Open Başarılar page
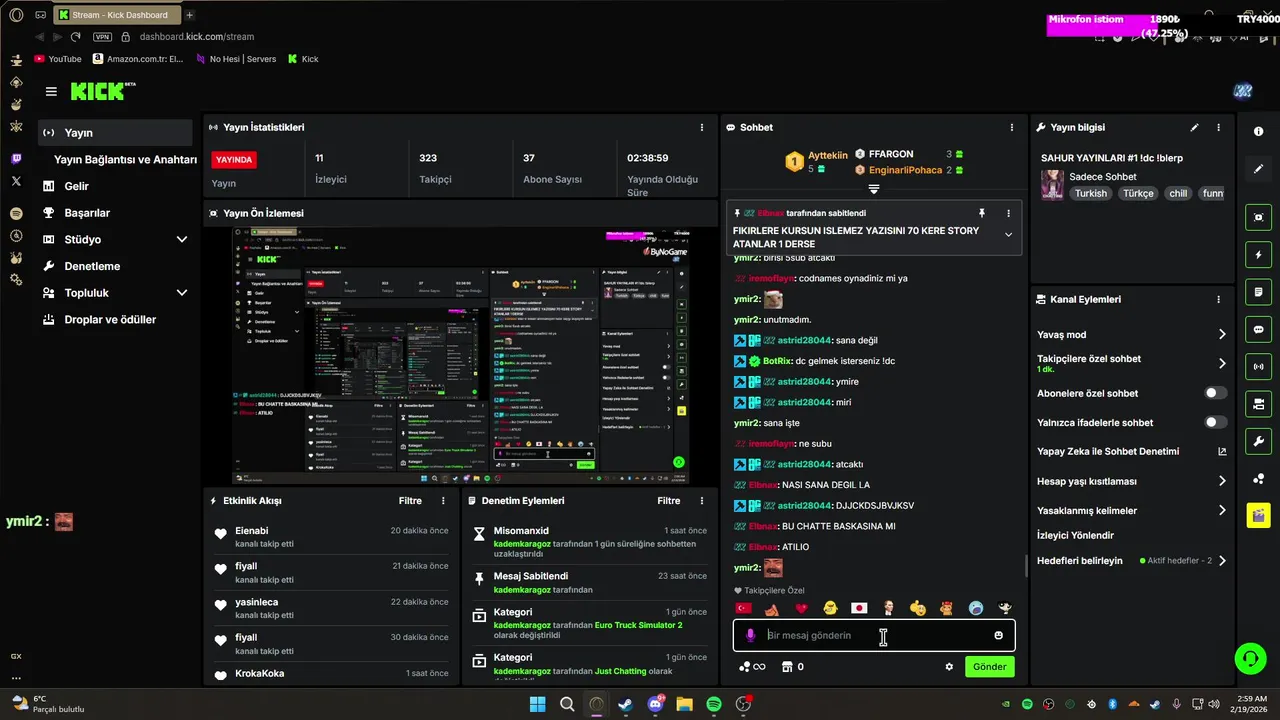1280x720 pixels. [x=87, y=213]
